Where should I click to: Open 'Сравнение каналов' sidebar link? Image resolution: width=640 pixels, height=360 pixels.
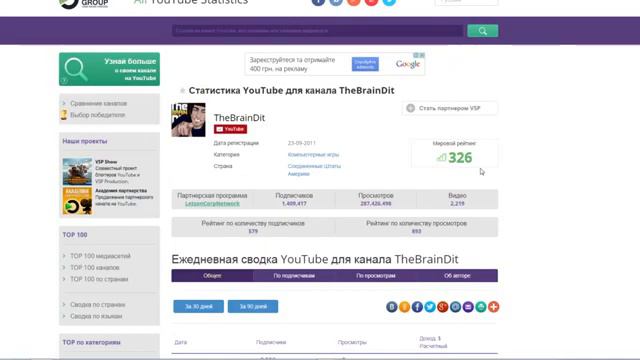point(98,103)
